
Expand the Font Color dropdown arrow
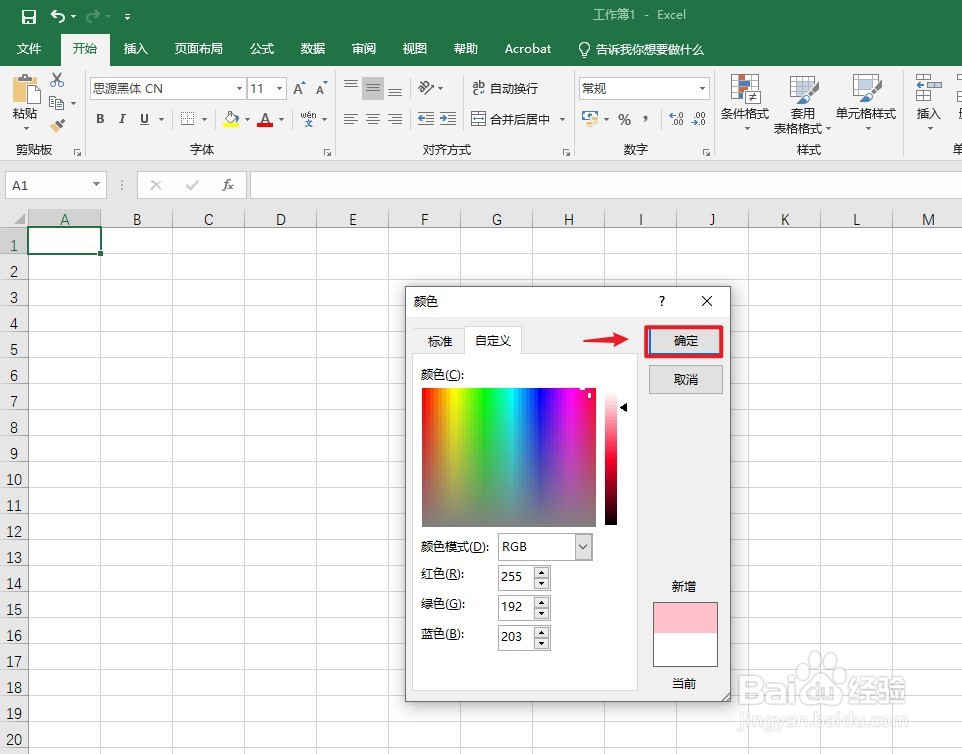click(282, 120)
